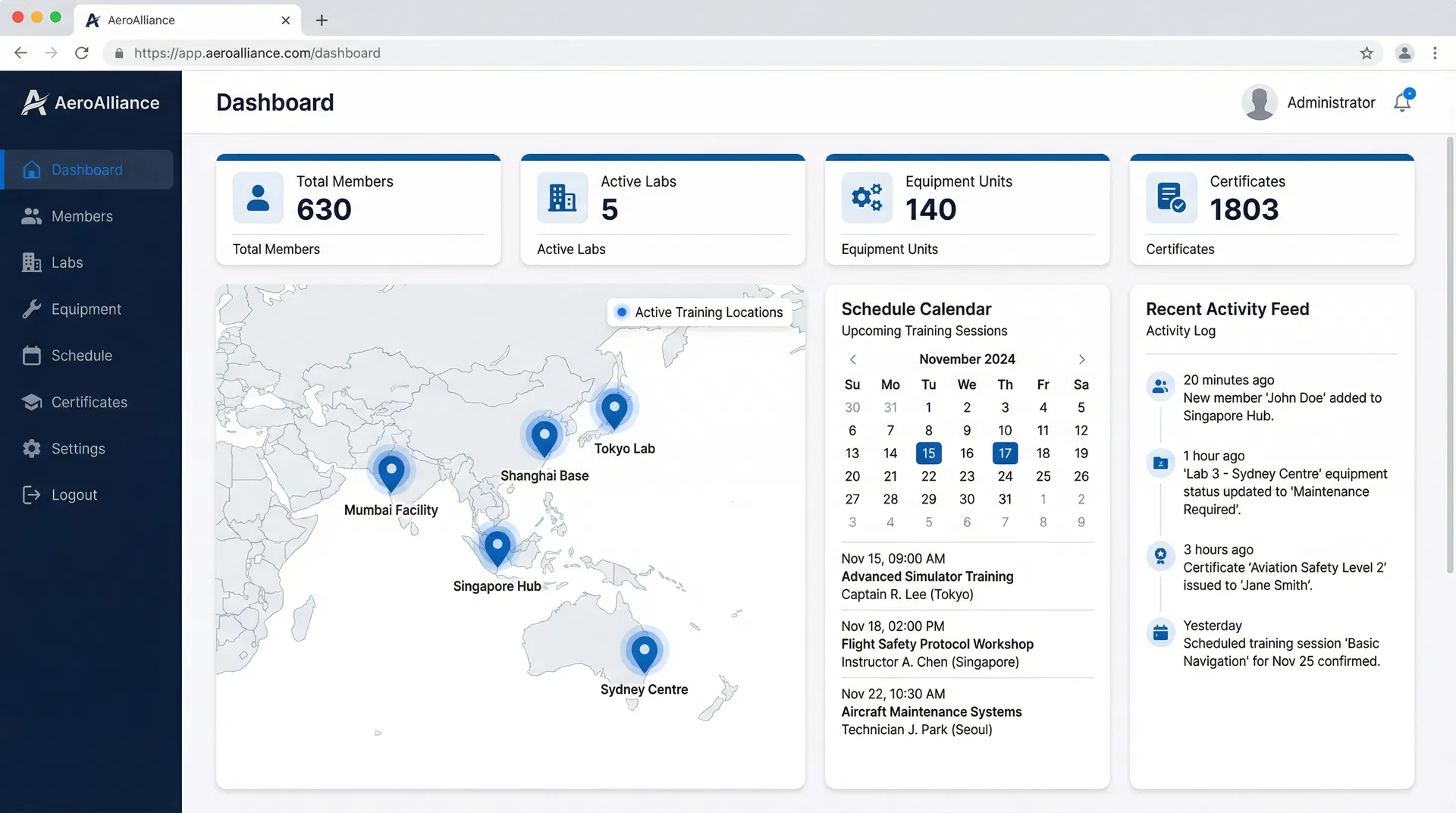
Task: Navigate to Equipment in the sidebar
Action: pyautogui.click(x=86, y=309)
